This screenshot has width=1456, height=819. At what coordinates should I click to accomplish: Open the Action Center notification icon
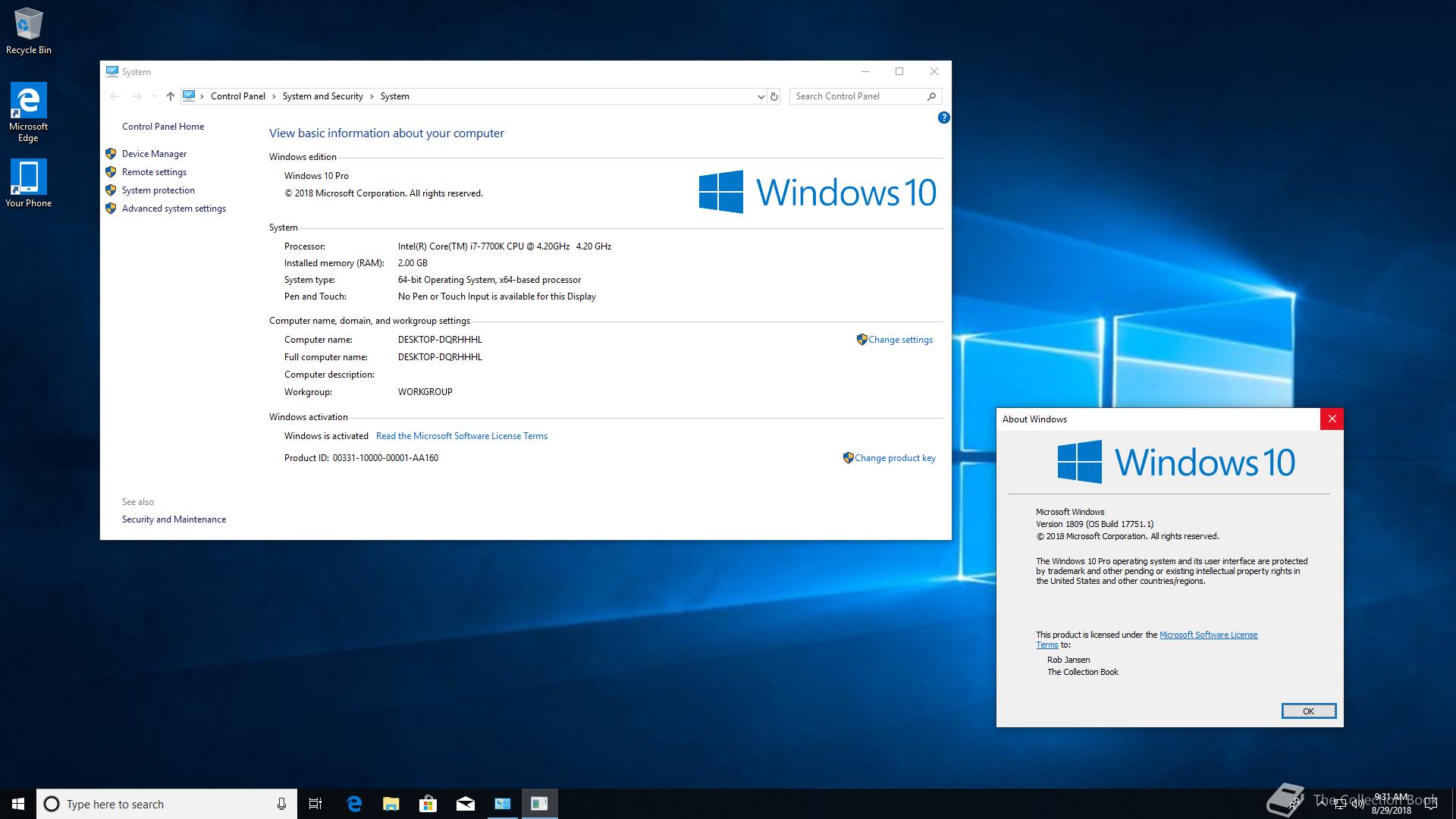click(x=1431, y=804)
